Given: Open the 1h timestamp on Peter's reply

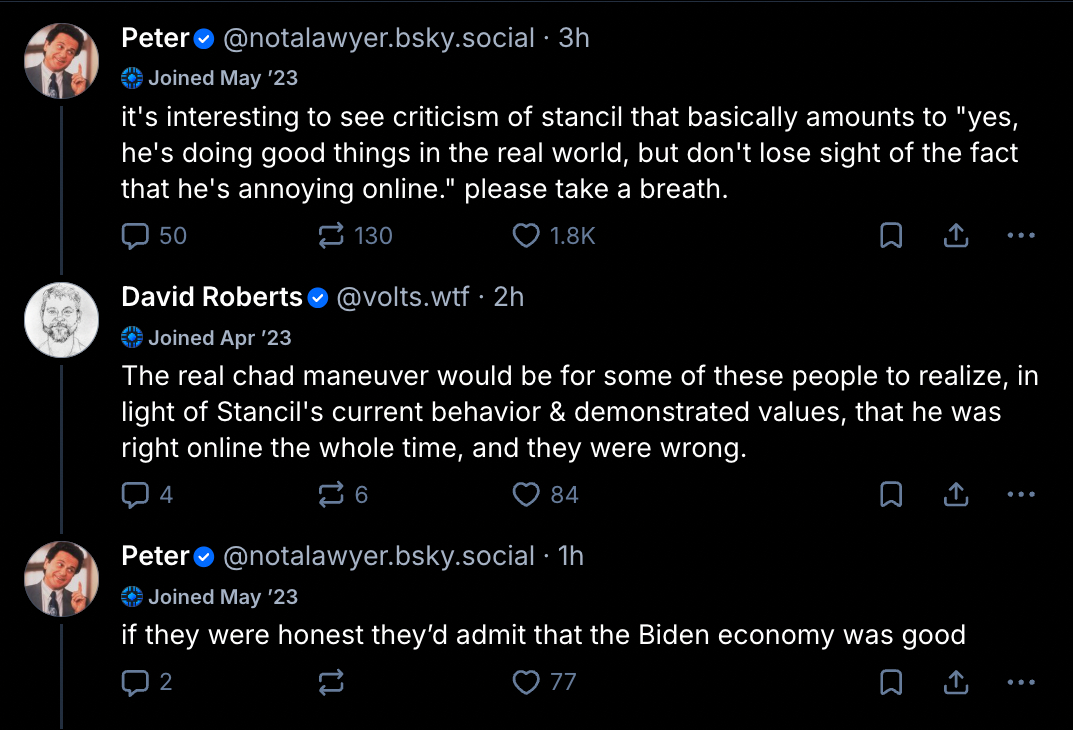Looking at the screenshot, I should click(570, 556).
